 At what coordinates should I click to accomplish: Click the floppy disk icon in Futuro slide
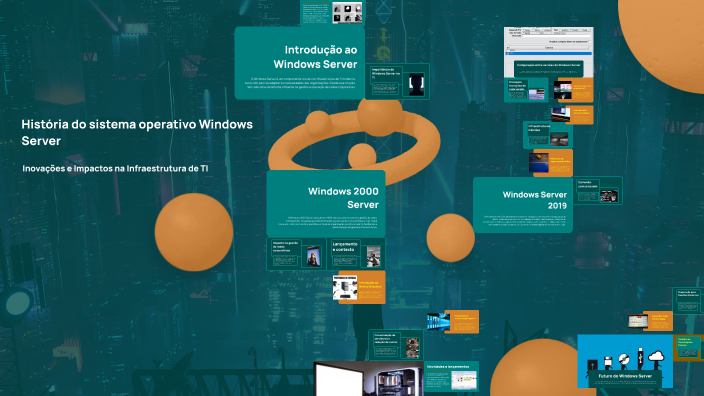(x=608, y=361)
